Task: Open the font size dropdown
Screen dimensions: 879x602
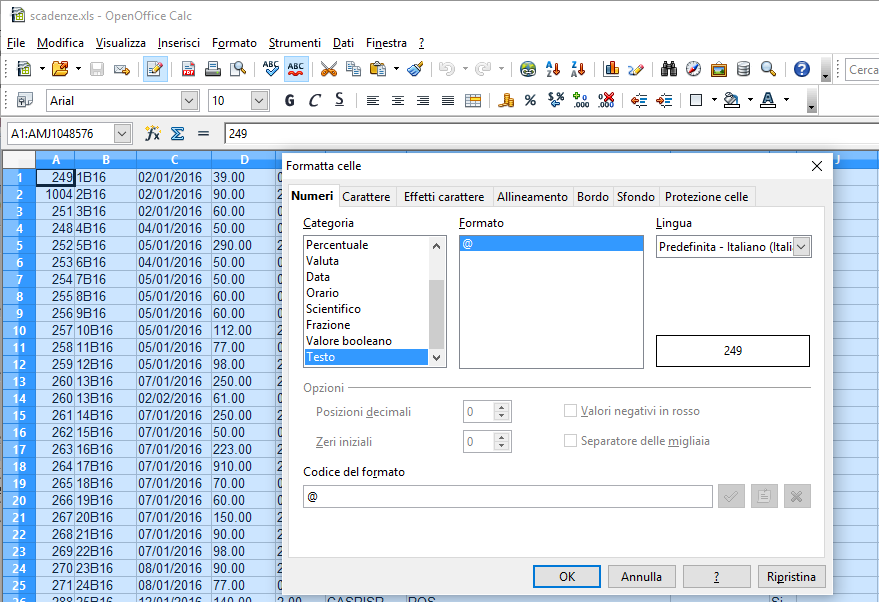Action: click(x=258, y=101)
